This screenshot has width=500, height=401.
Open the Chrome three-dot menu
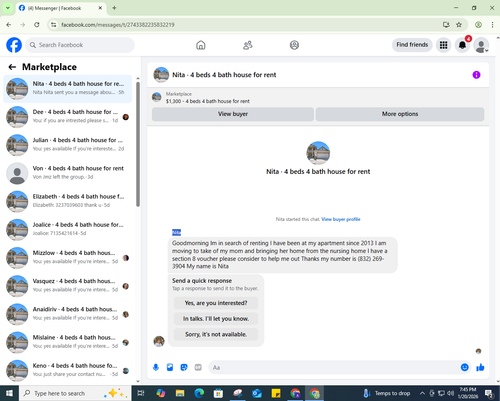tap(492, 25)
